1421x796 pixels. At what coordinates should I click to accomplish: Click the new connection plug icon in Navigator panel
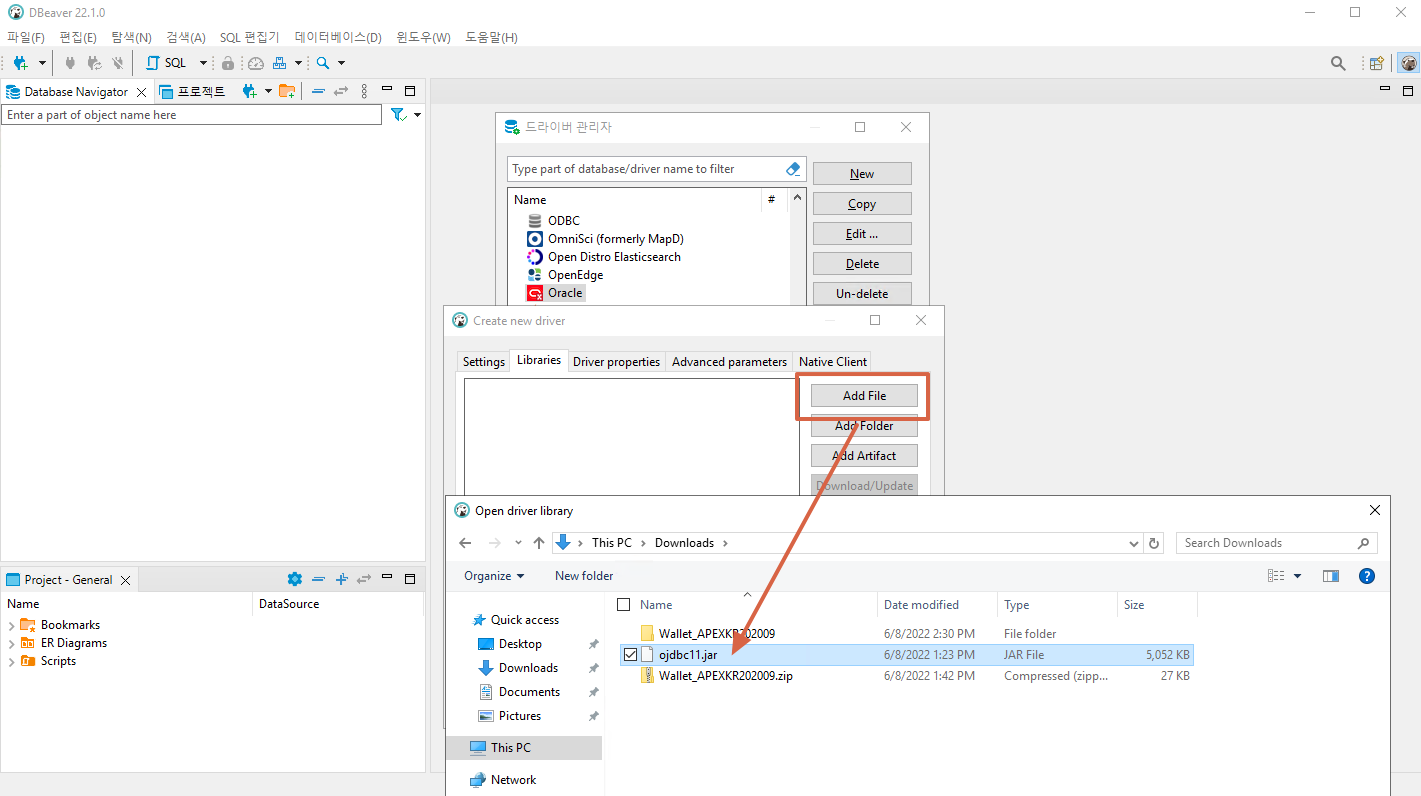click(x=250, y=91)
